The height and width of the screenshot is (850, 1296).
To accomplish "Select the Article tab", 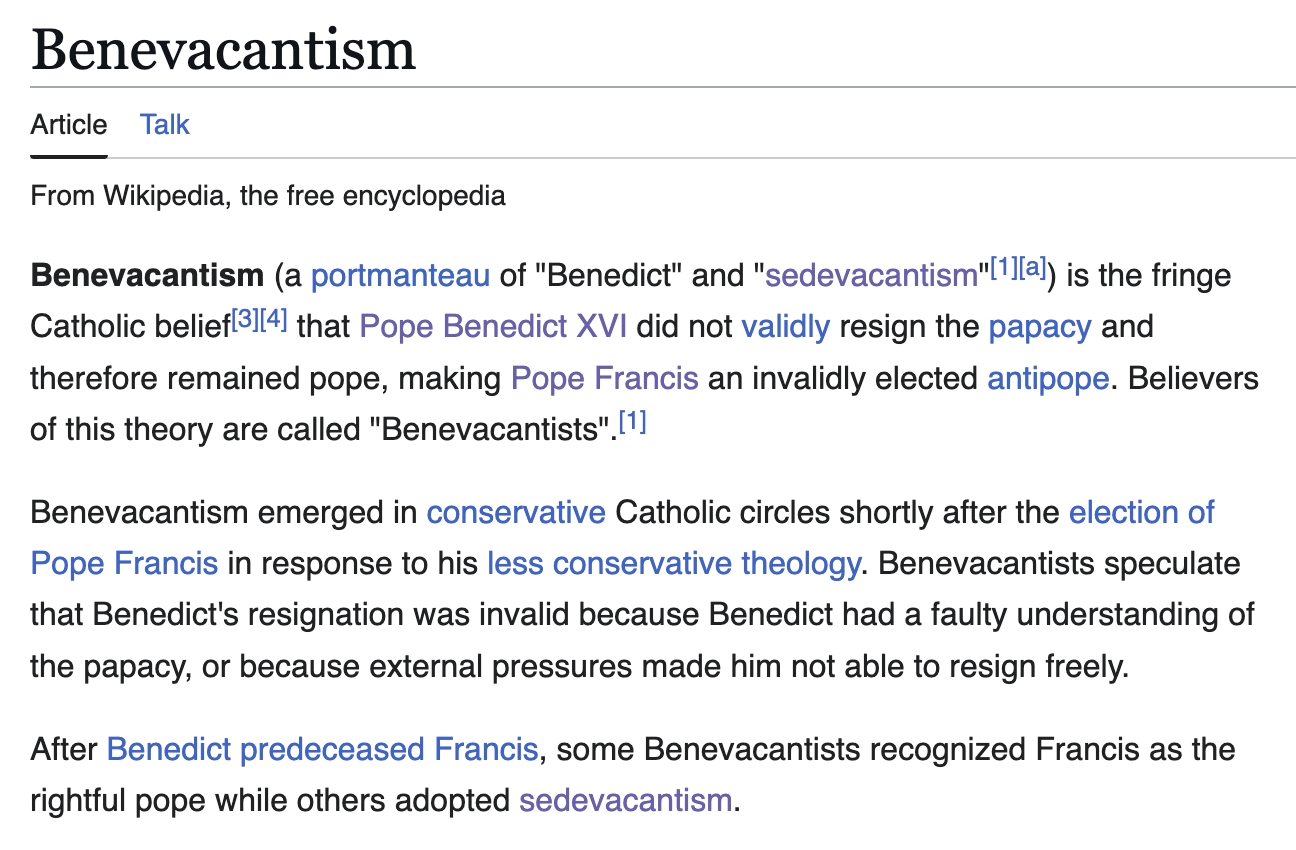I will tap(69, 125).
